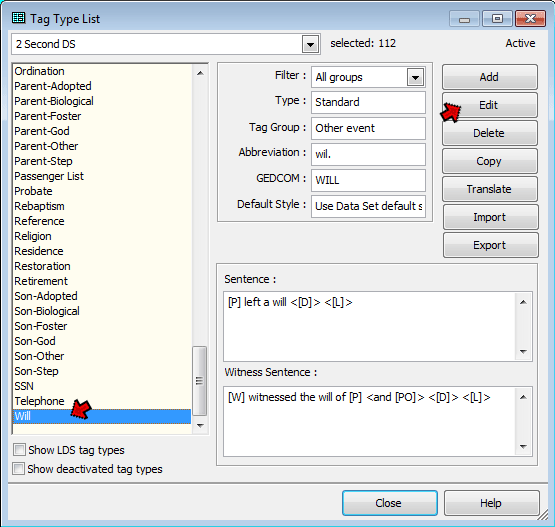Viewport: 555px width, 527px height.
Task: Click the GEDCOM field WILL
Action: (x=368, y=180)
